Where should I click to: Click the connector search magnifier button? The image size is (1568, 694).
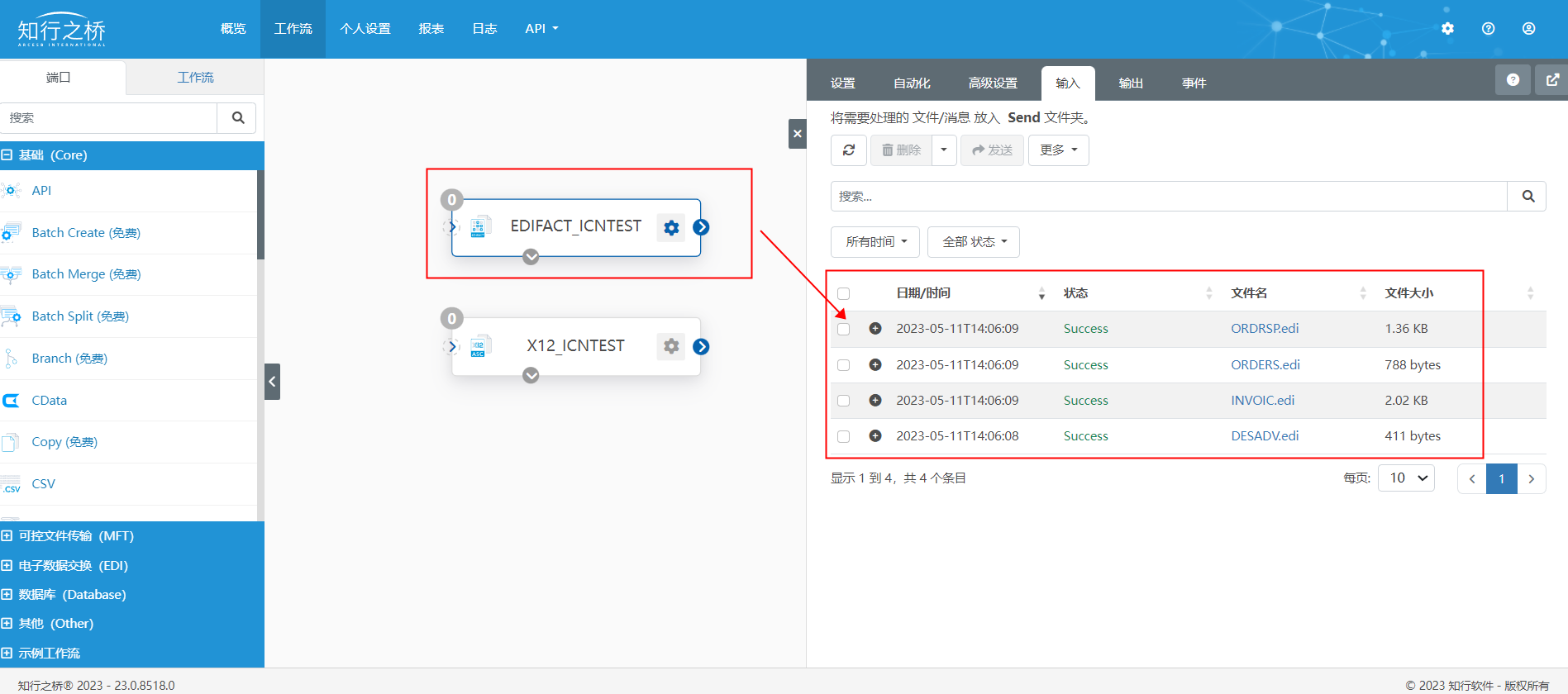coord(237,117)
